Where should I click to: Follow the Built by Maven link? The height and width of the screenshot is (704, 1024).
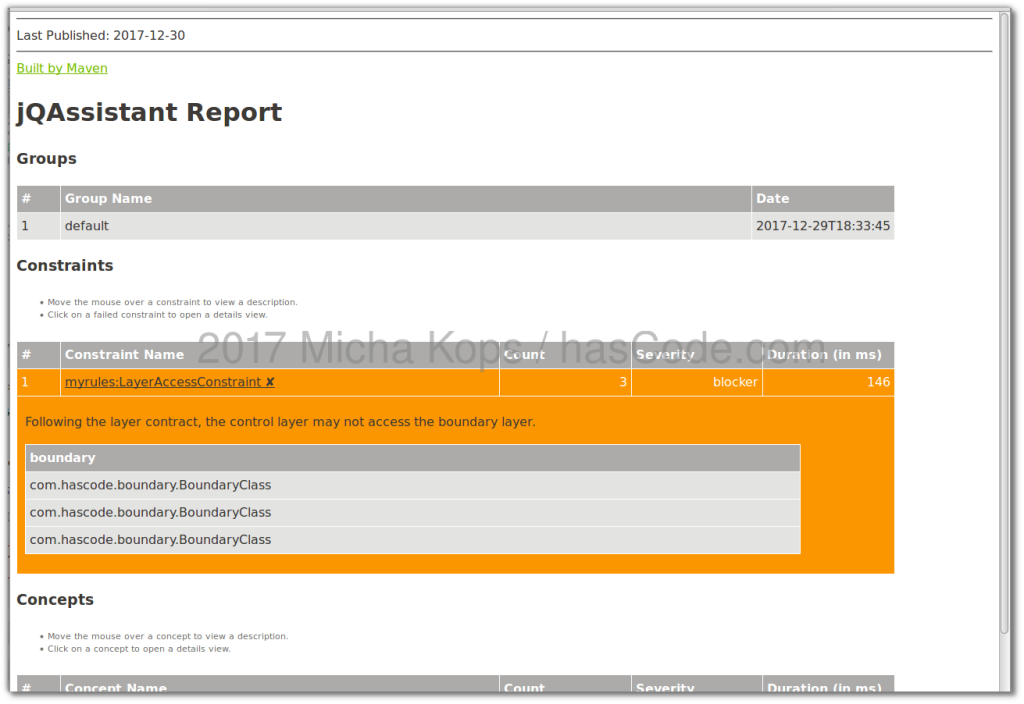[x=61, y=68]
